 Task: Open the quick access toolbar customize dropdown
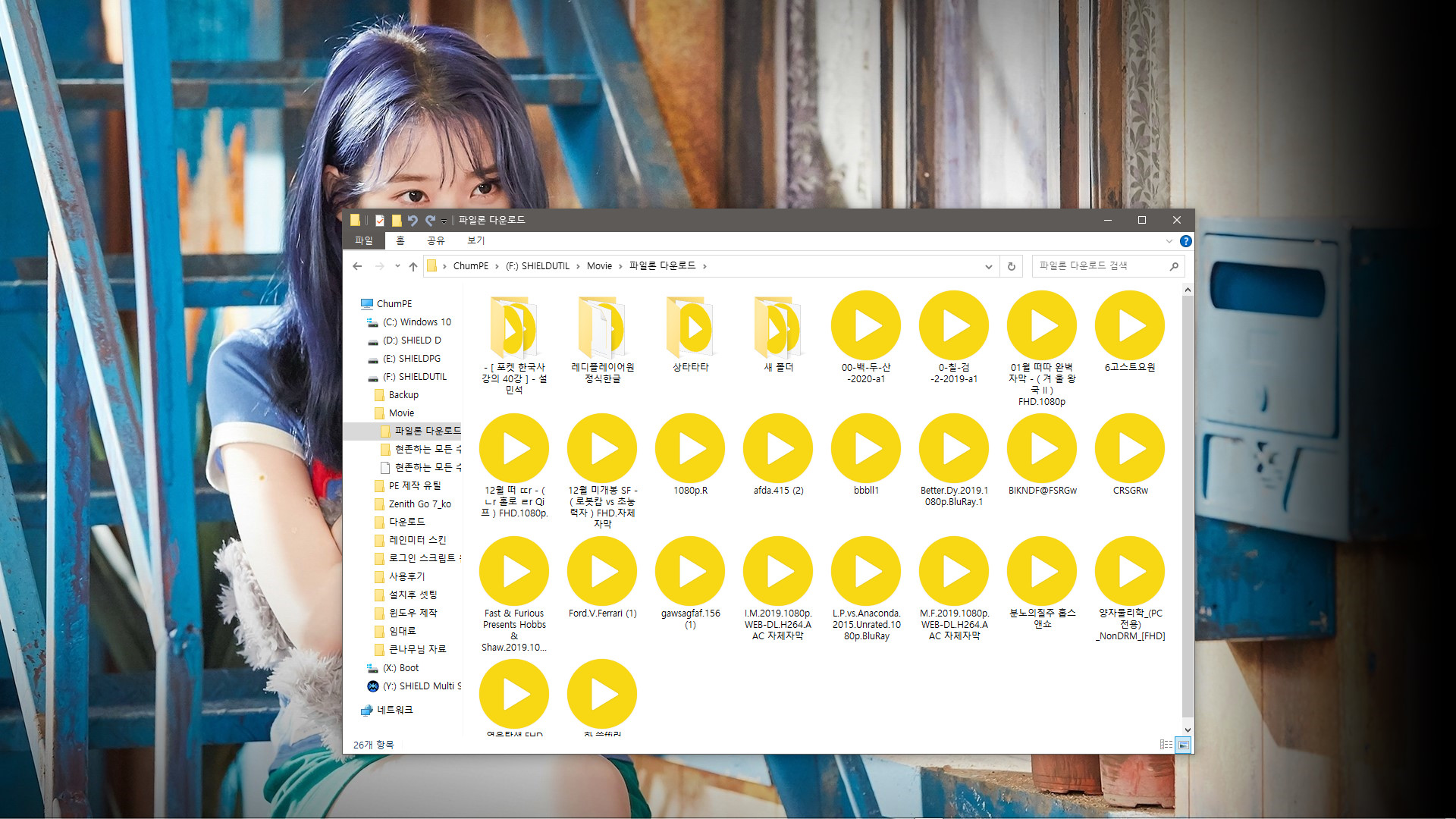pos(444,221)
